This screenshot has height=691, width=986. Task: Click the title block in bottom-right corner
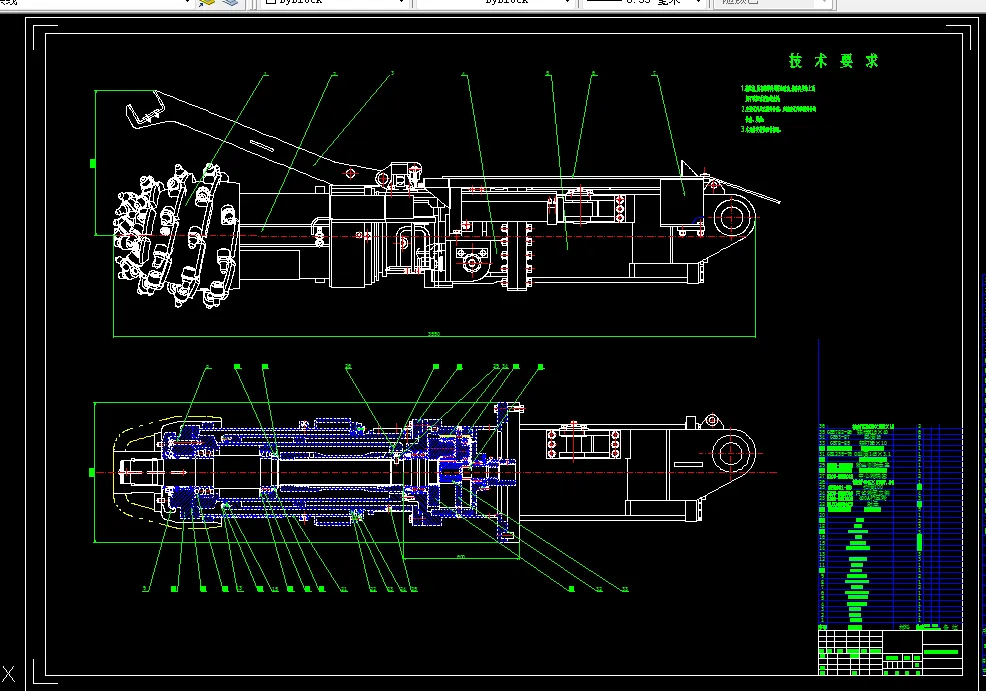[890, 653]
